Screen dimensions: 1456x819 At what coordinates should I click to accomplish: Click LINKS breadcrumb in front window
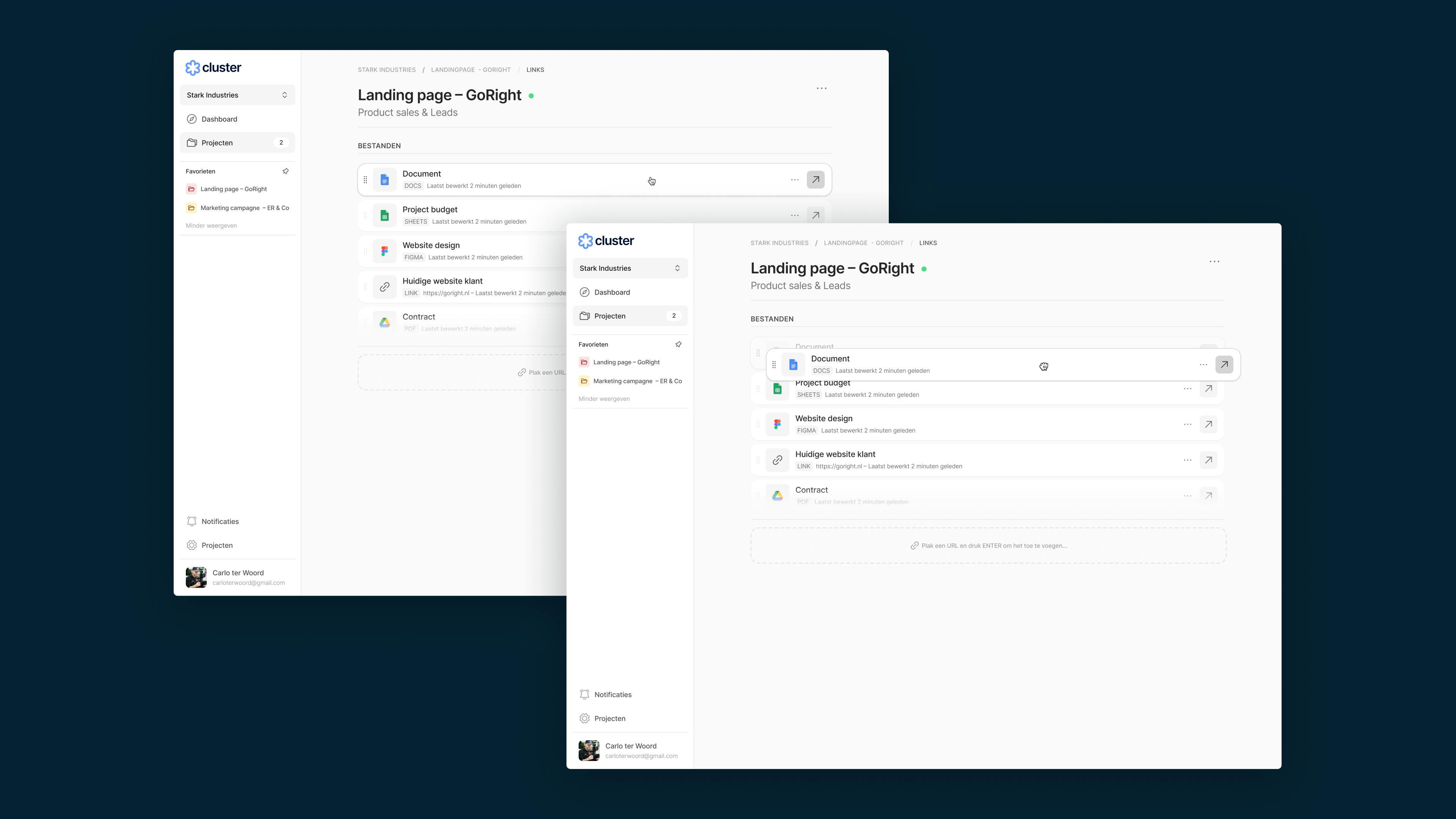(x=928, y=243)
